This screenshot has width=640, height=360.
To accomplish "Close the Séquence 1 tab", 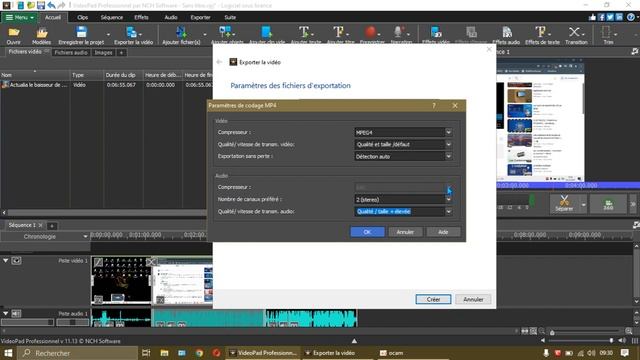I will pyautogui.click(x=40, y=225).
